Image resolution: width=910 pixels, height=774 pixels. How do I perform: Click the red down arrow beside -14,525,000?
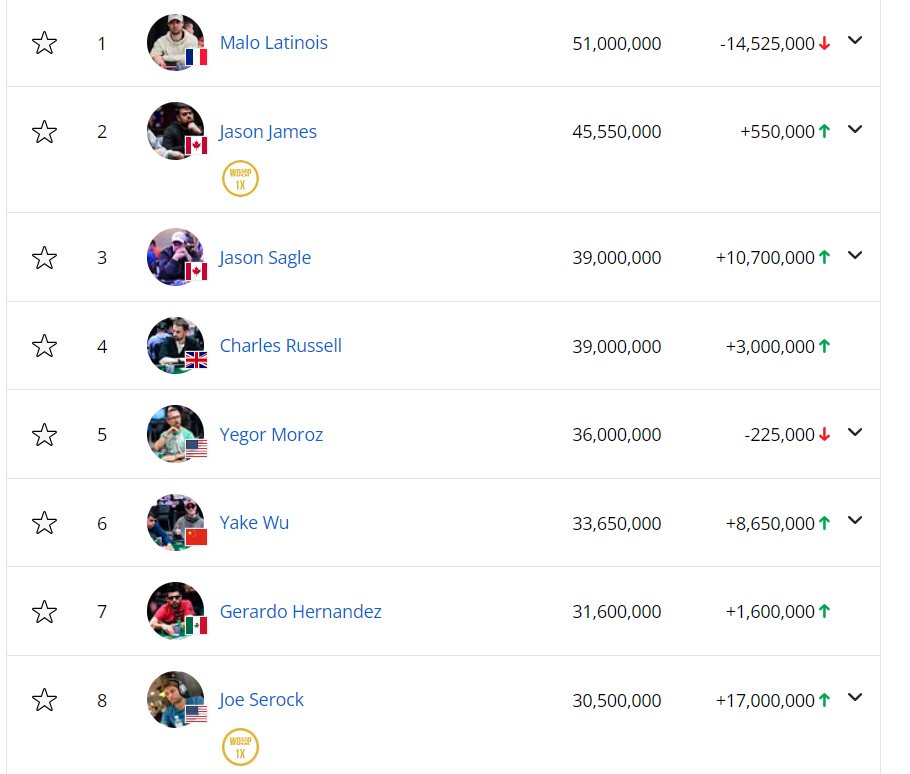pos(825,44)
